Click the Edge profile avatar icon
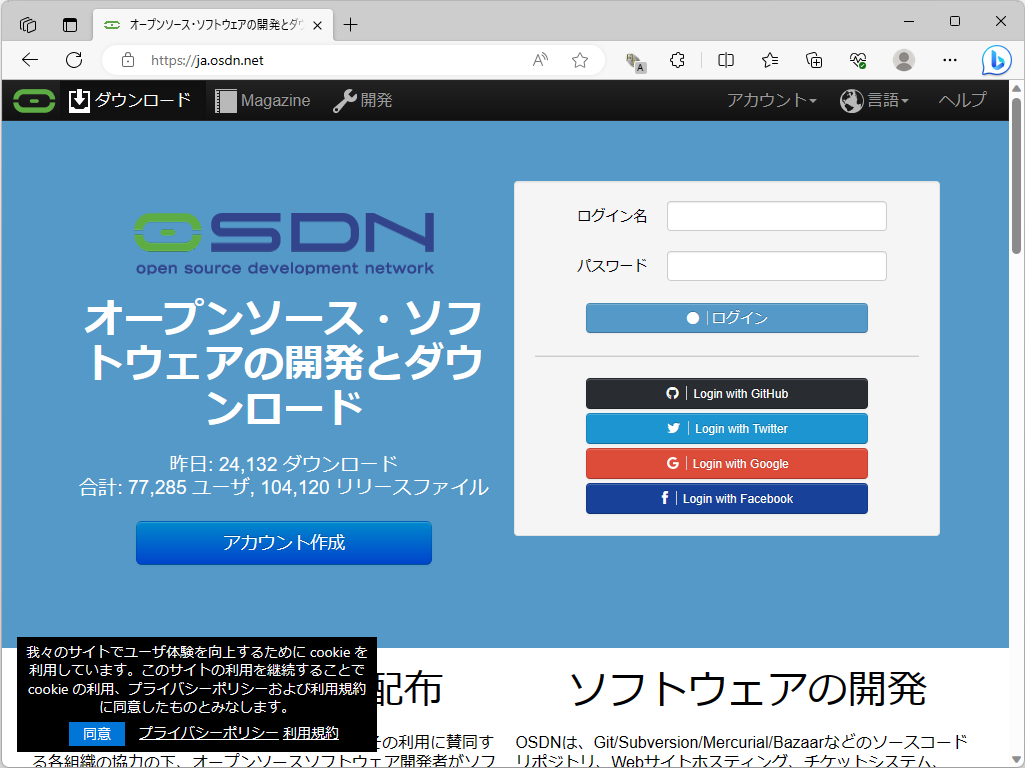The image size is (1025, 768). pos(903,60)
